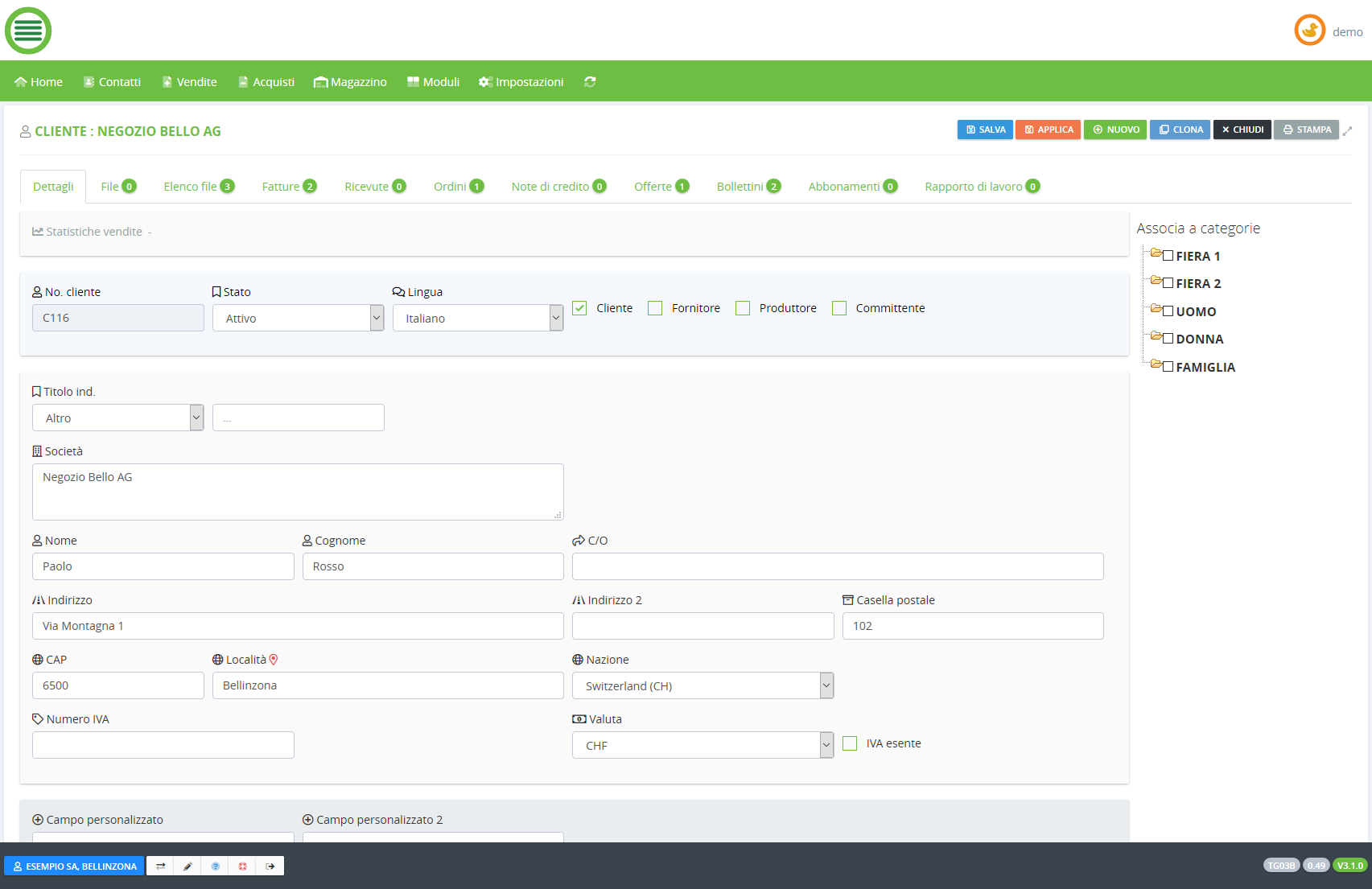1372x889 pixels.
Task: Click the red lifebuoy support icon
Action: click(x=242, y=866)
